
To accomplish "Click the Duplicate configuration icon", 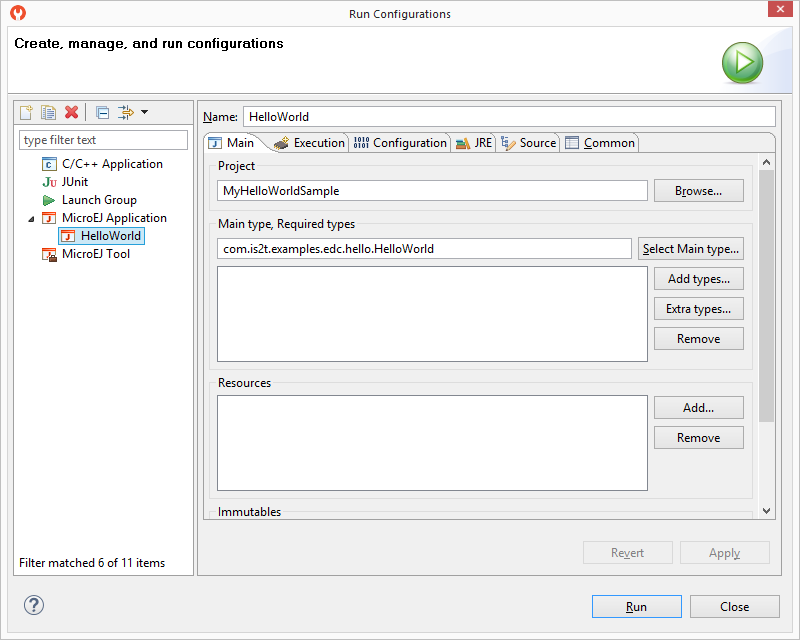I will 48,112.
